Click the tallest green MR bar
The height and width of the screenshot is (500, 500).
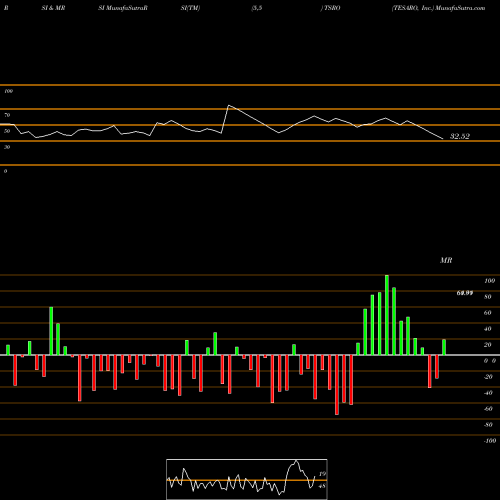[x=387, y=315]
